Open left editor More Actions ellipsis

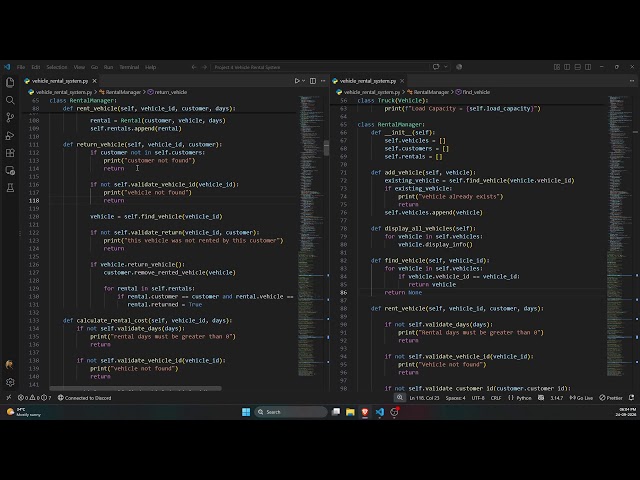(323, 81)
